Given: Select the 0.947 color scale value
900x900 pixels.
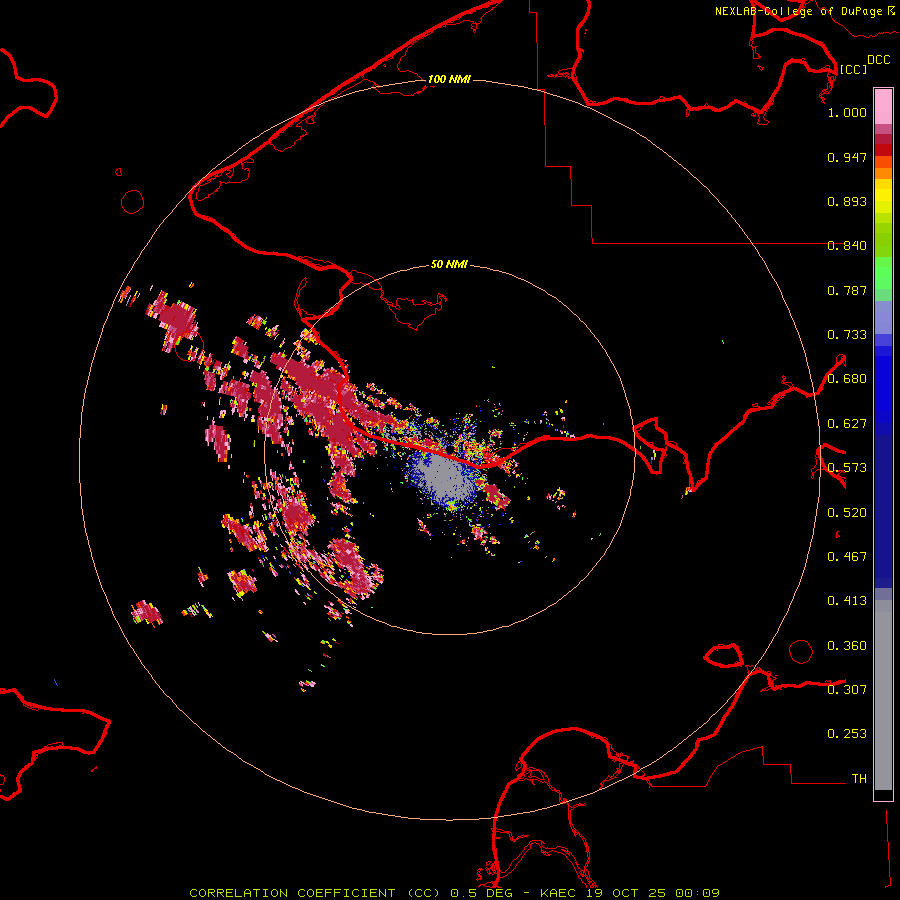Looking at the screenshot, I should coord(847,157).
